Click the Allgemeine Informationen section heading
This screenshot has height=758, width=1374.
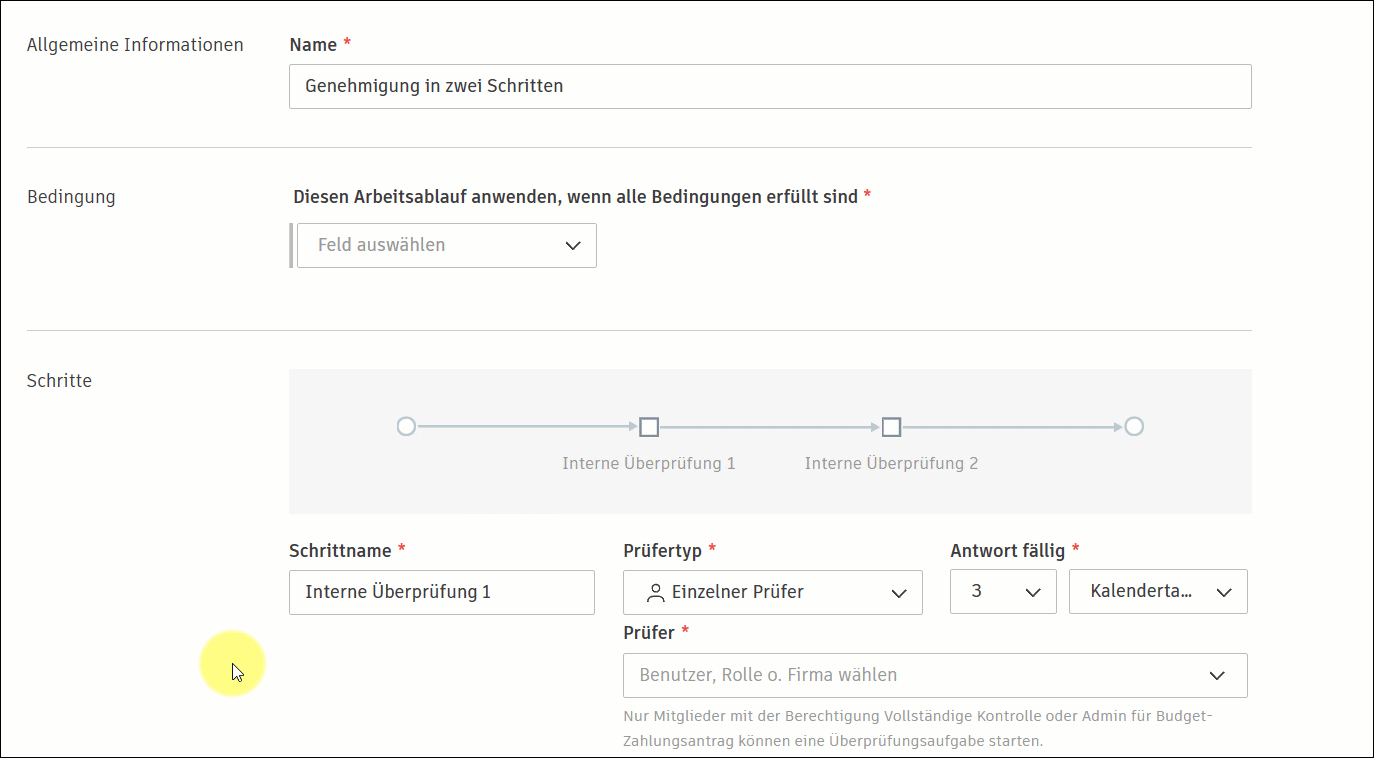pyautogui.click(x=135, y=44)
